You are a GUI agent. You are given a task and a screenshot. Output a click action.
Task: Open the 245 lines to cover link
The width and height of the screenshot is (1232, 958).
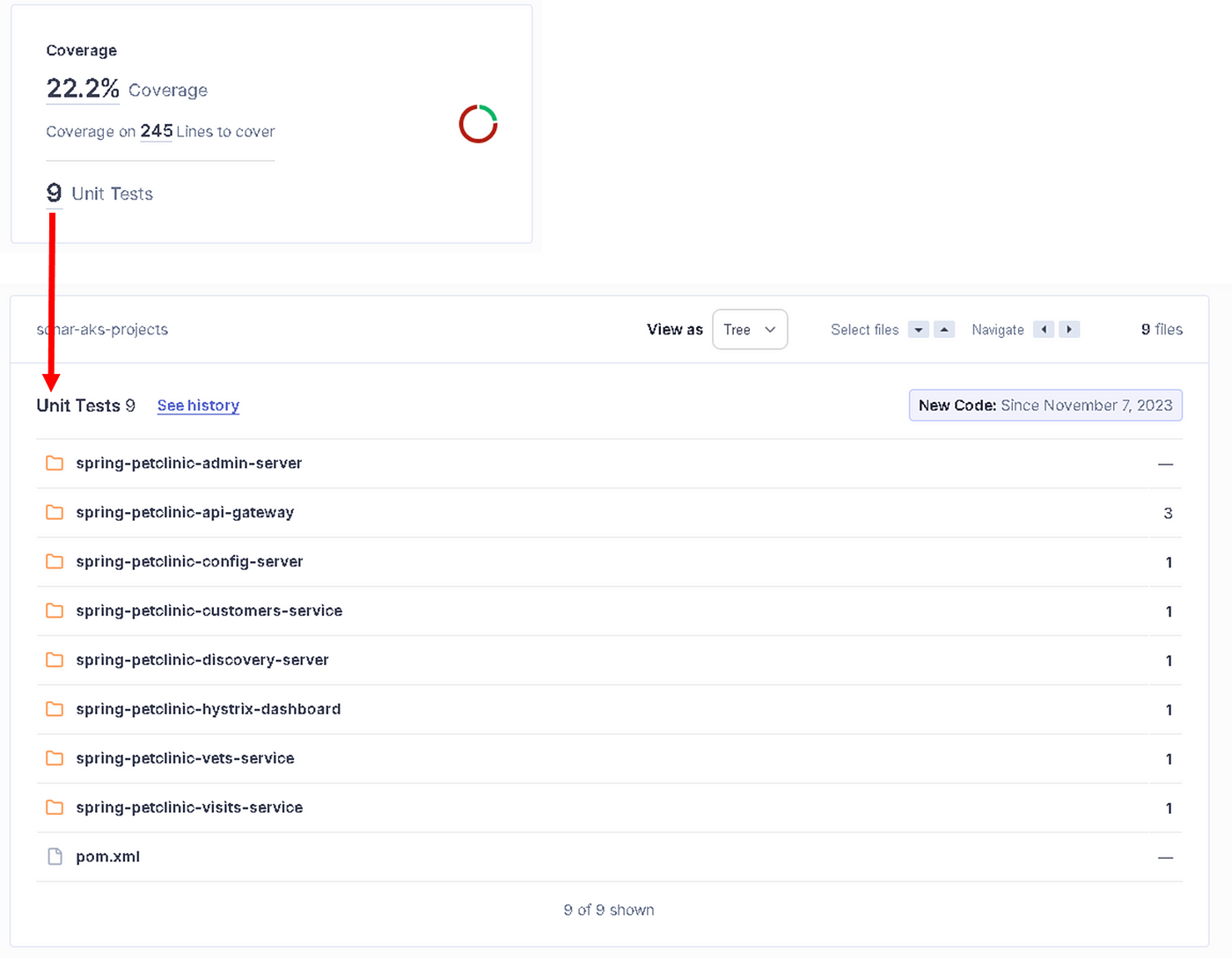click(x=157, y=131)
